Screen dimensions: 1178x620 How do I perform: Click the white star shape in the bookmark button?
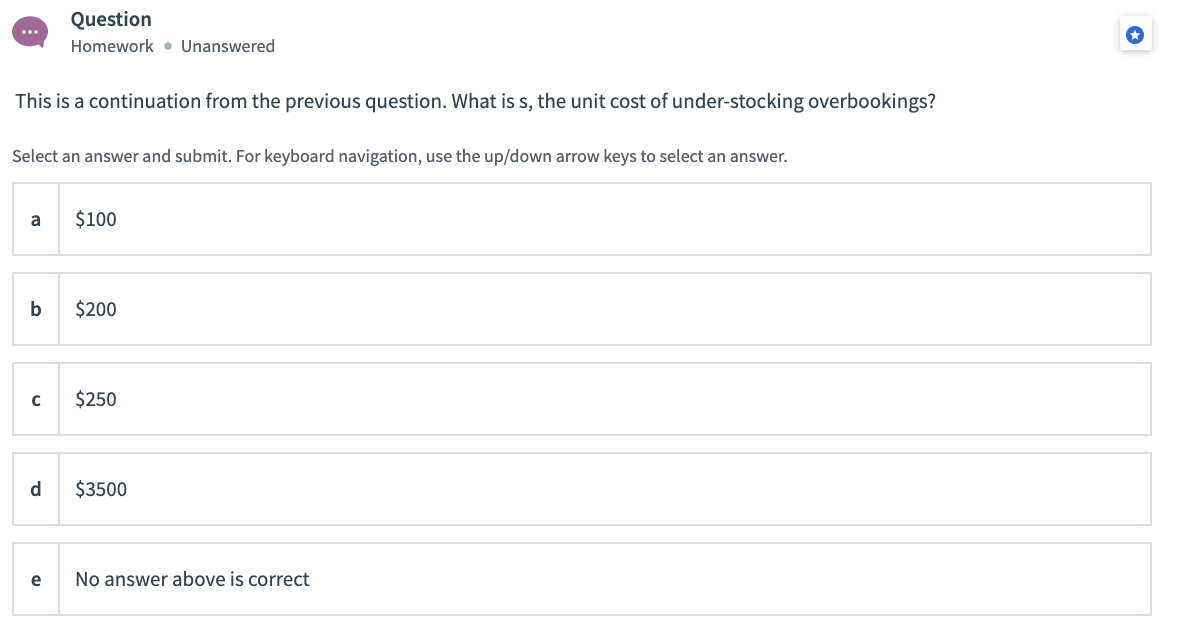(x=1135, y=34)
